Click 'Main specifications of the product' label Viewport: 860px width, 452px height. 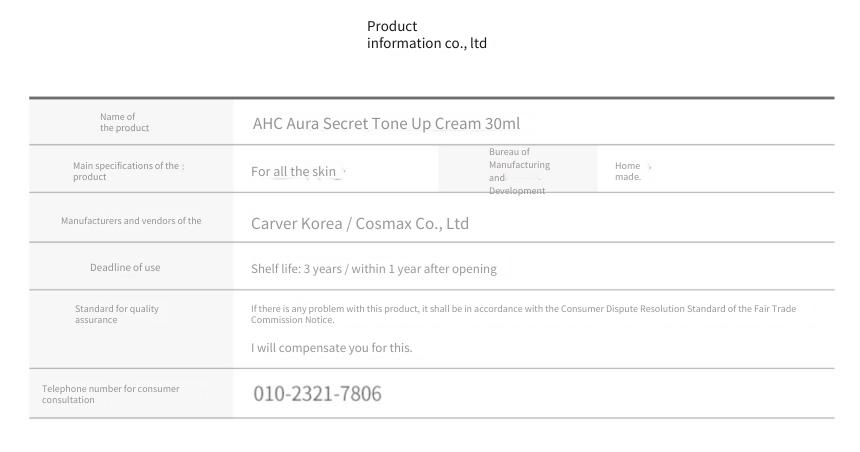pyautogui.click(x=128, y=171)
